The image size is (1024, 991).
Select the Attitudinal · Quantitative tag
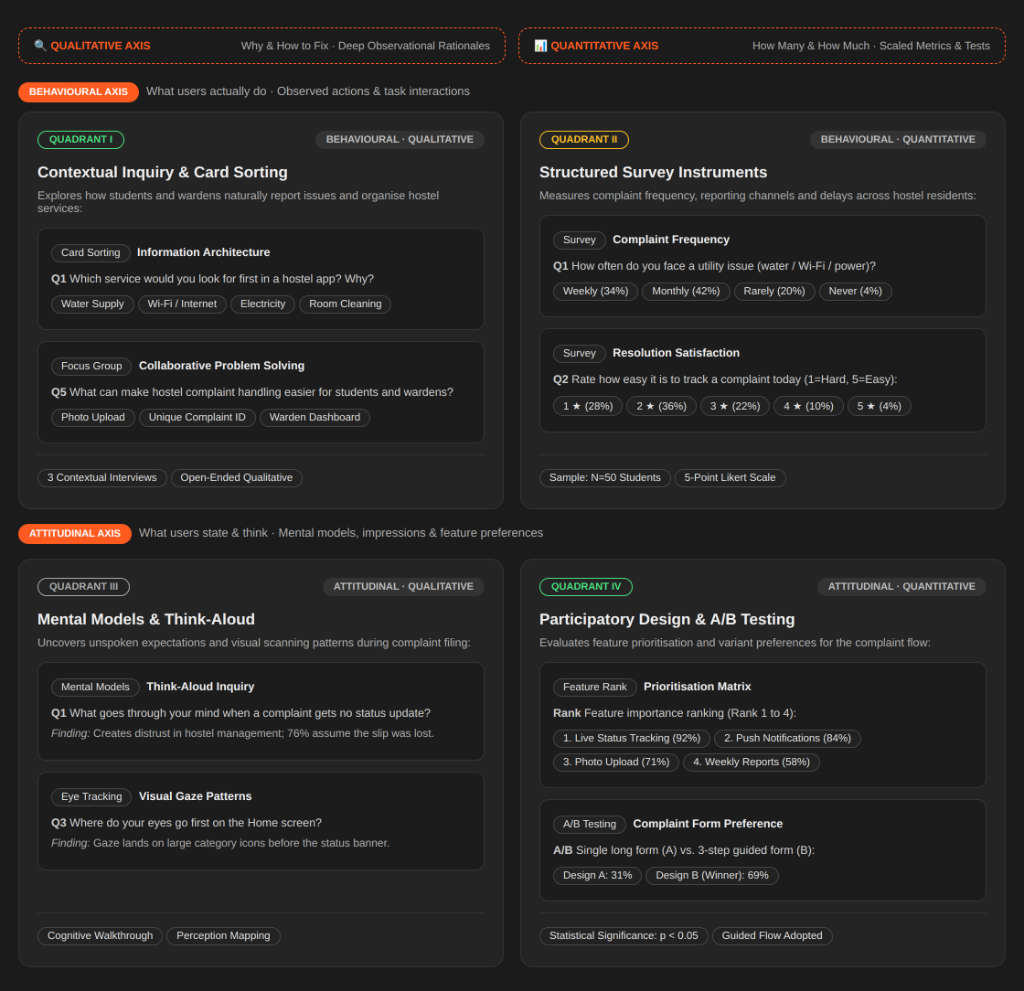point(902,587)
